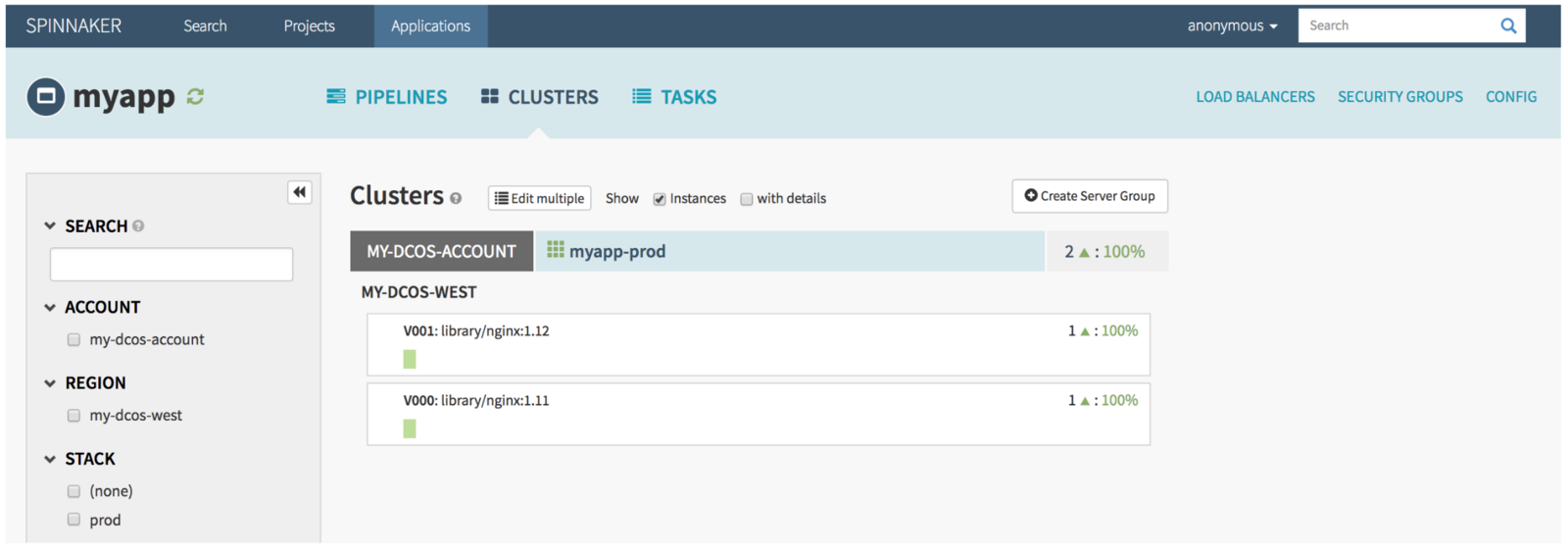Check the prod stack filter
The image size is (1568, 552).
click(73, 519)
